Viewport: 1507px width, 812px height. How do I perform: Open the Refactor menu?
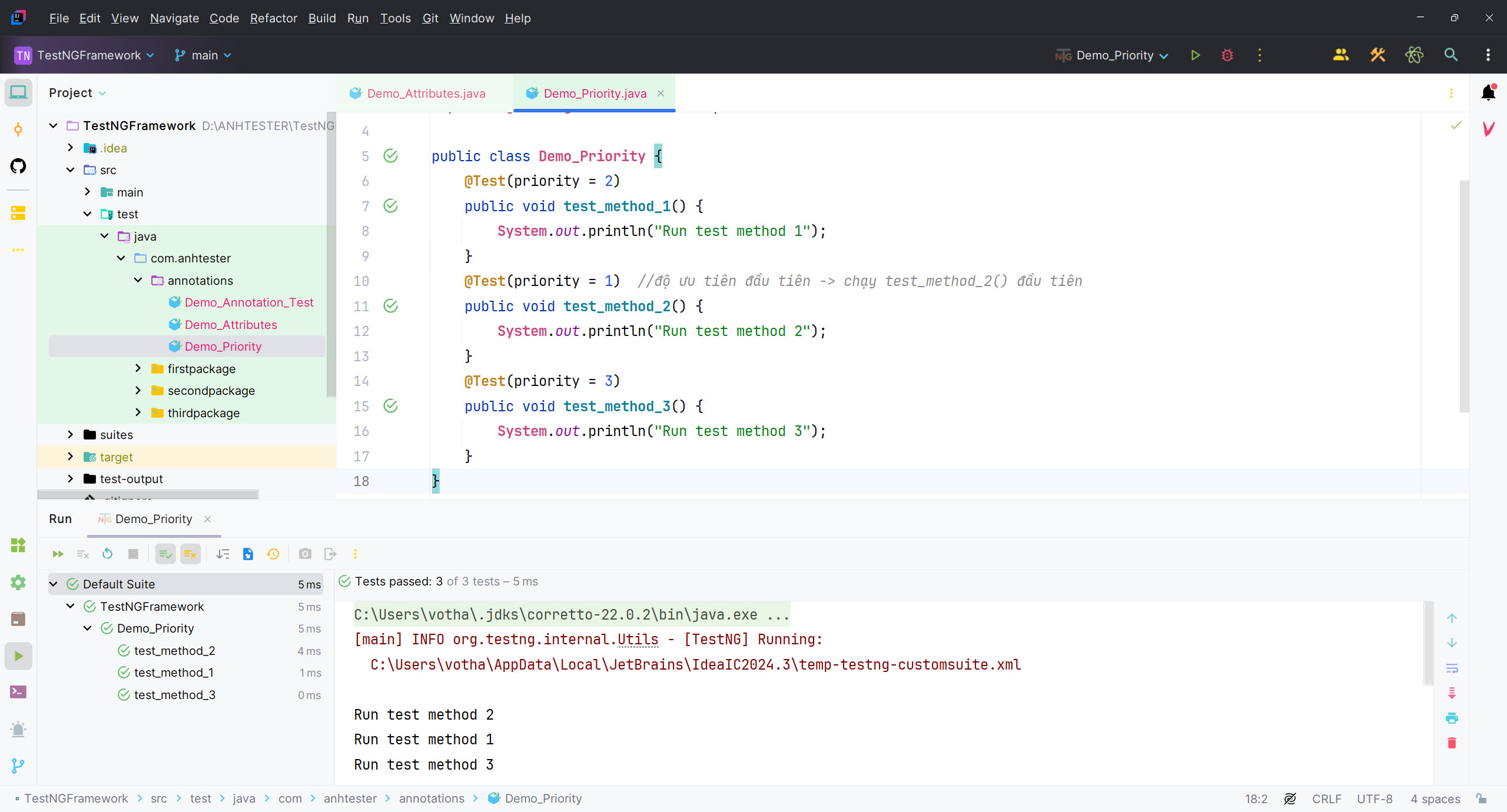(273, 18)
